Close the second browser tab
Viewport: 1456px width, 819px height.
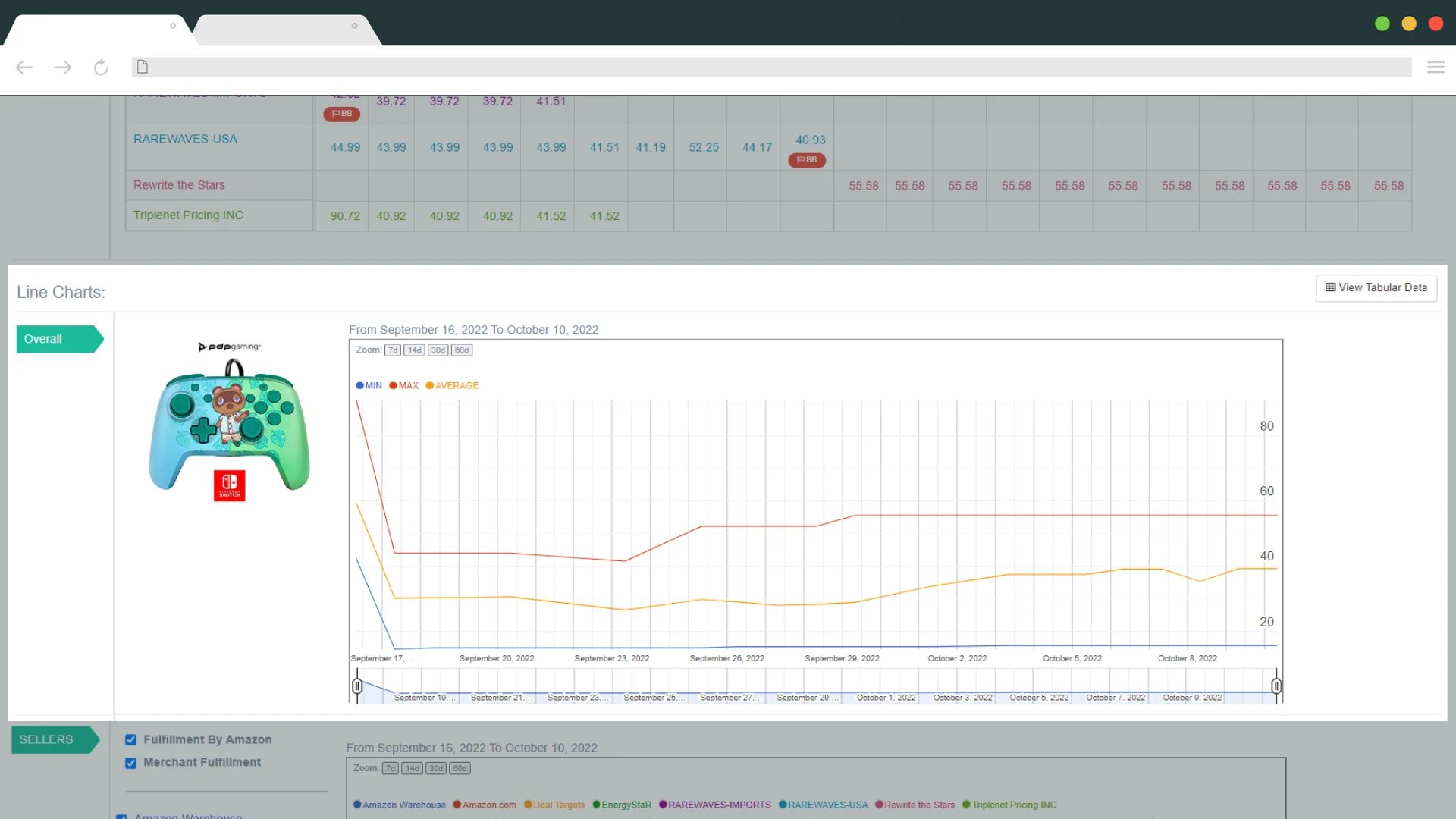click(354, 26)
